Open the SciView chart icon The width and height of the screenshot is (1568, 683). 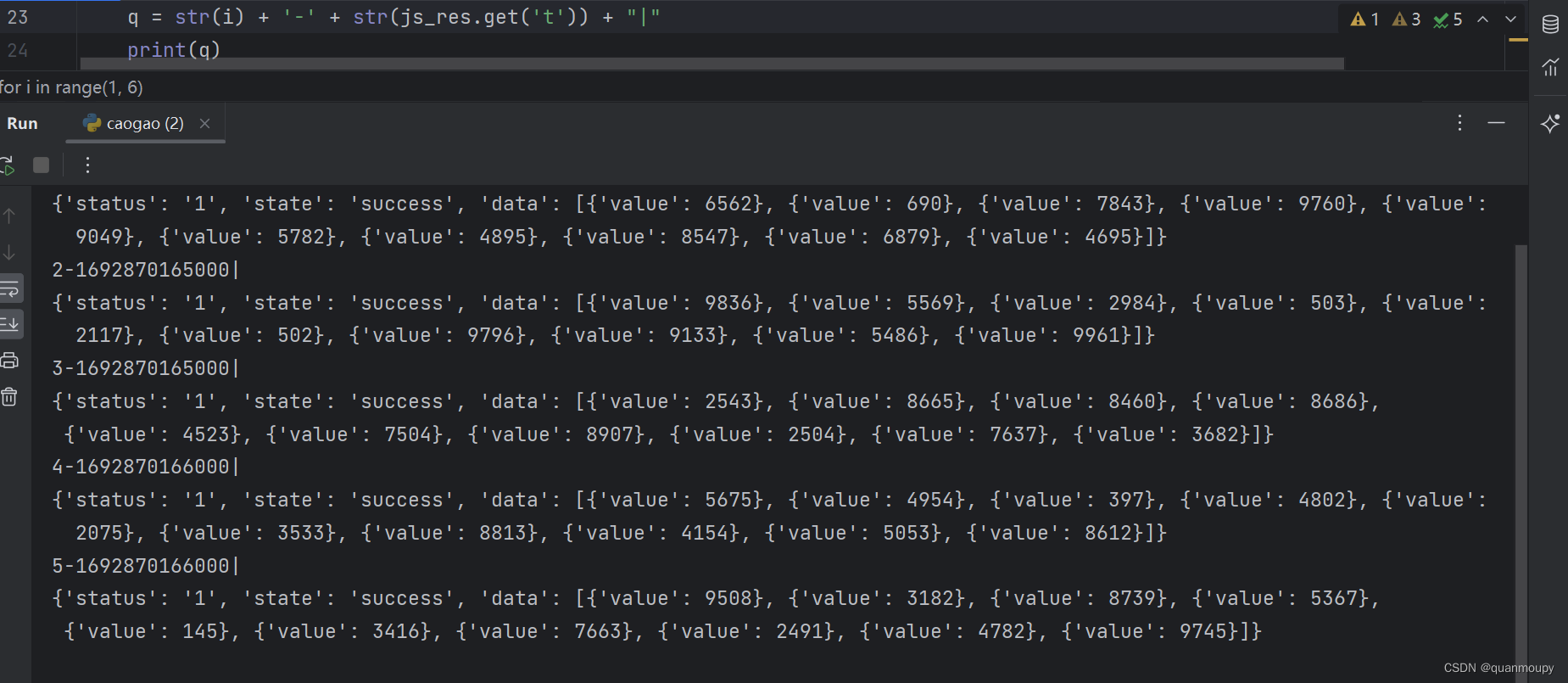tap(1550, 67)
